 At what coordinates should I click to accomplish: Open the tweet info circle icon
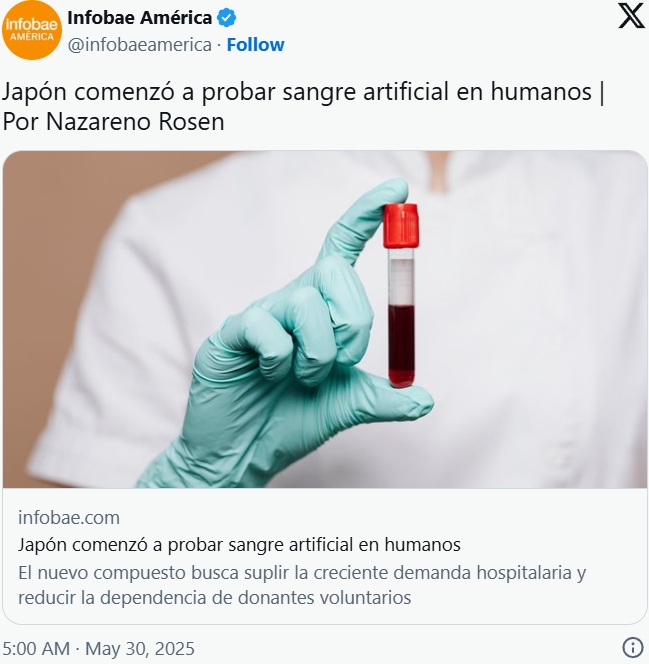tap(632, 647)
